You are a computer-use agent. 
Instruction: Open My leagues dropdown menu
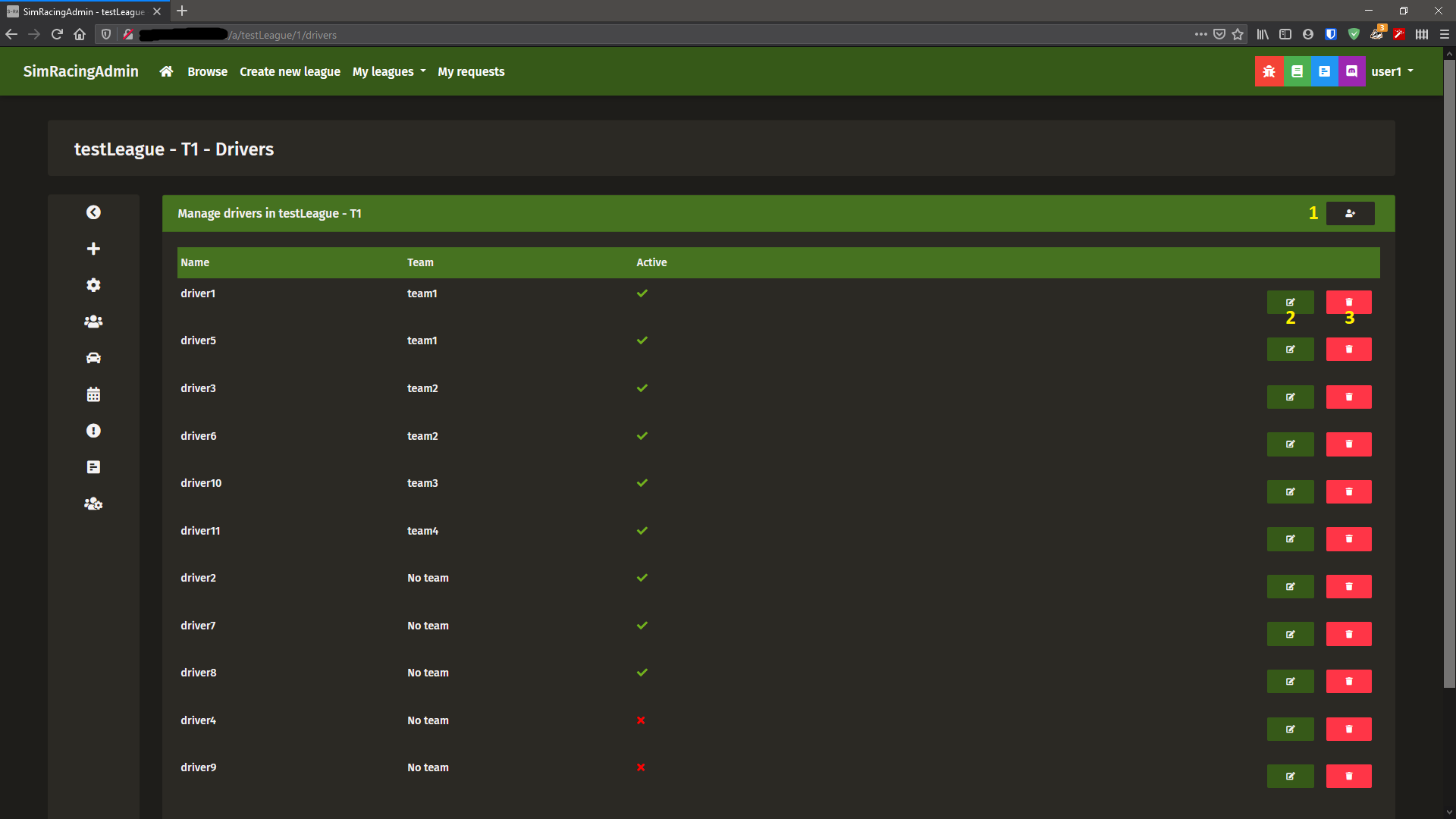389,71
